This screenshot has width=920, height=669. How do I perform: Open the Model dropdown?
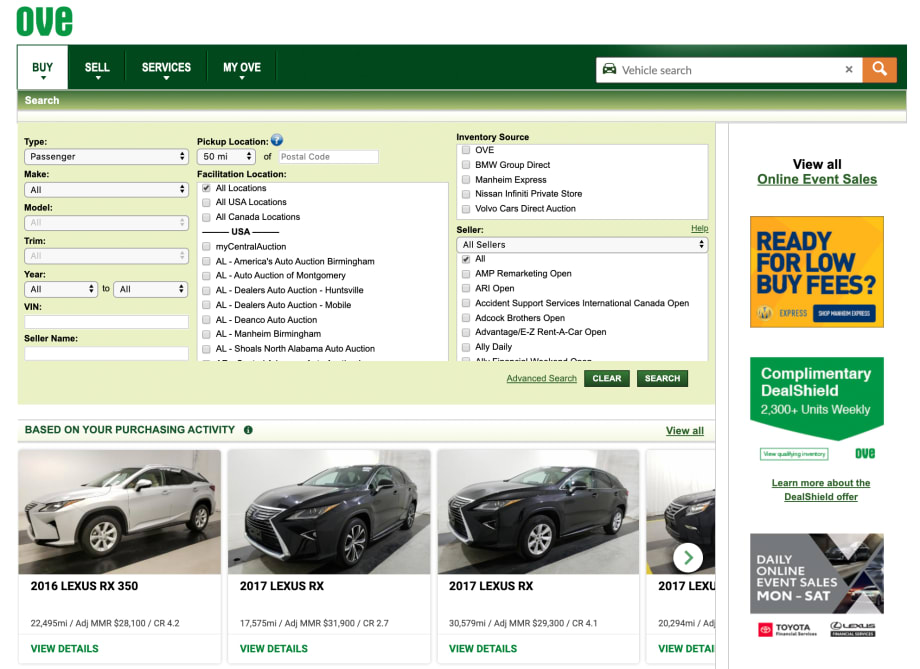[106, 223]
